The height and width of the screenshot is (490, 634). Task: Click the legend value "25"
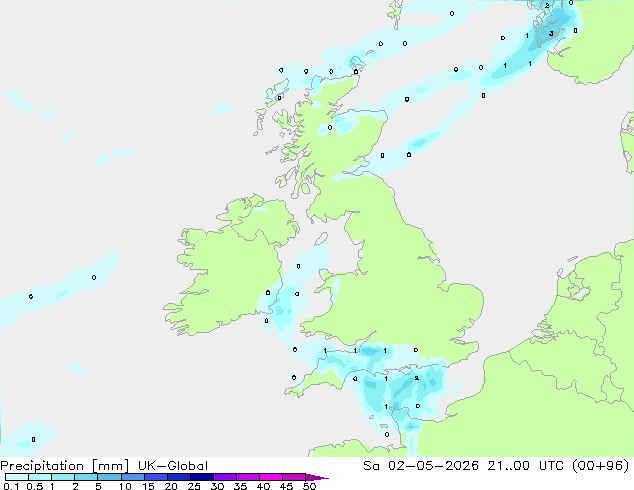click(x=194, y=486)
